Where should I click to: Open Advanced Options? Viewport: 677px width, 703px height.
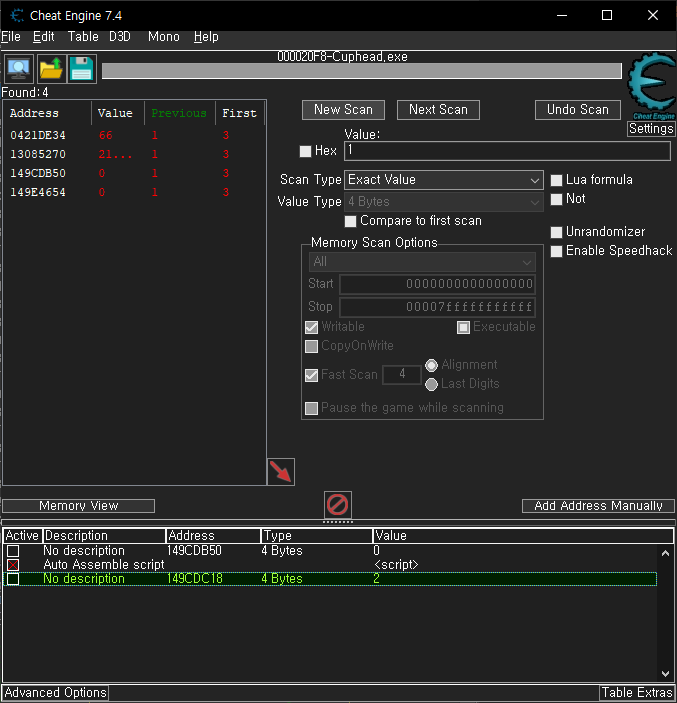click(x=55, y=693)
